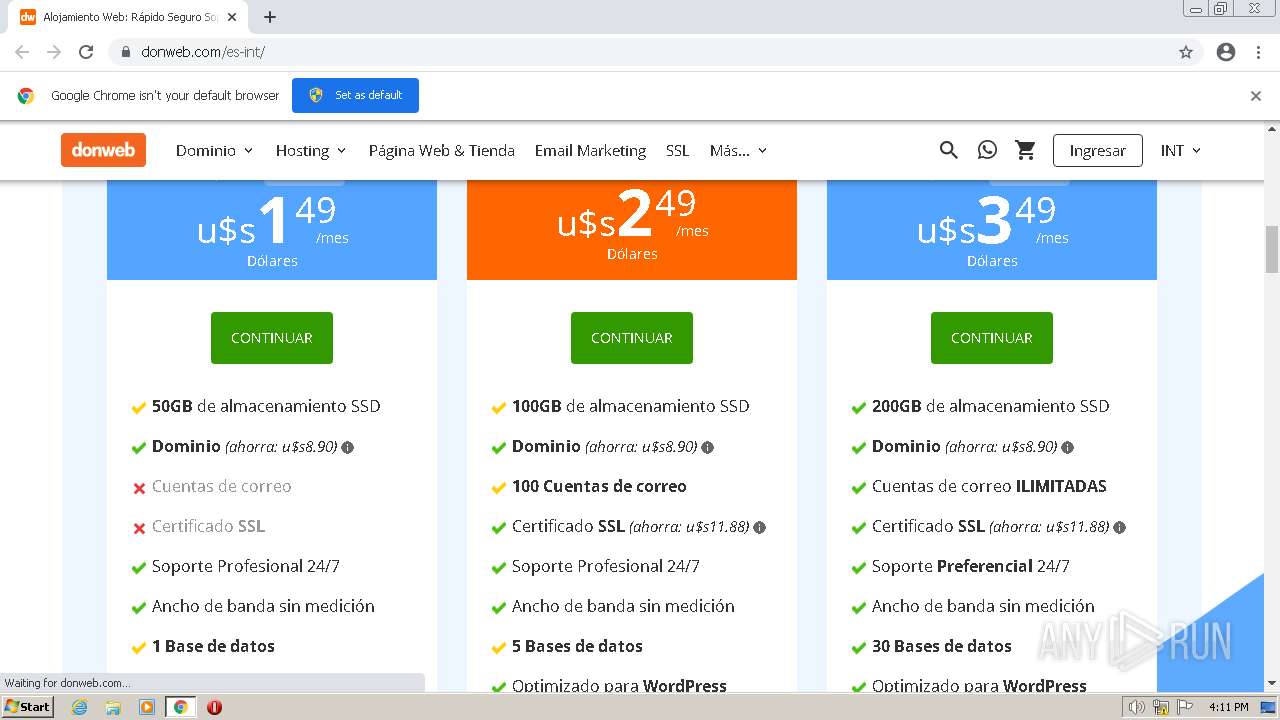Go to the SSL page
The image size is (1280, 720).
coord(678,150)
